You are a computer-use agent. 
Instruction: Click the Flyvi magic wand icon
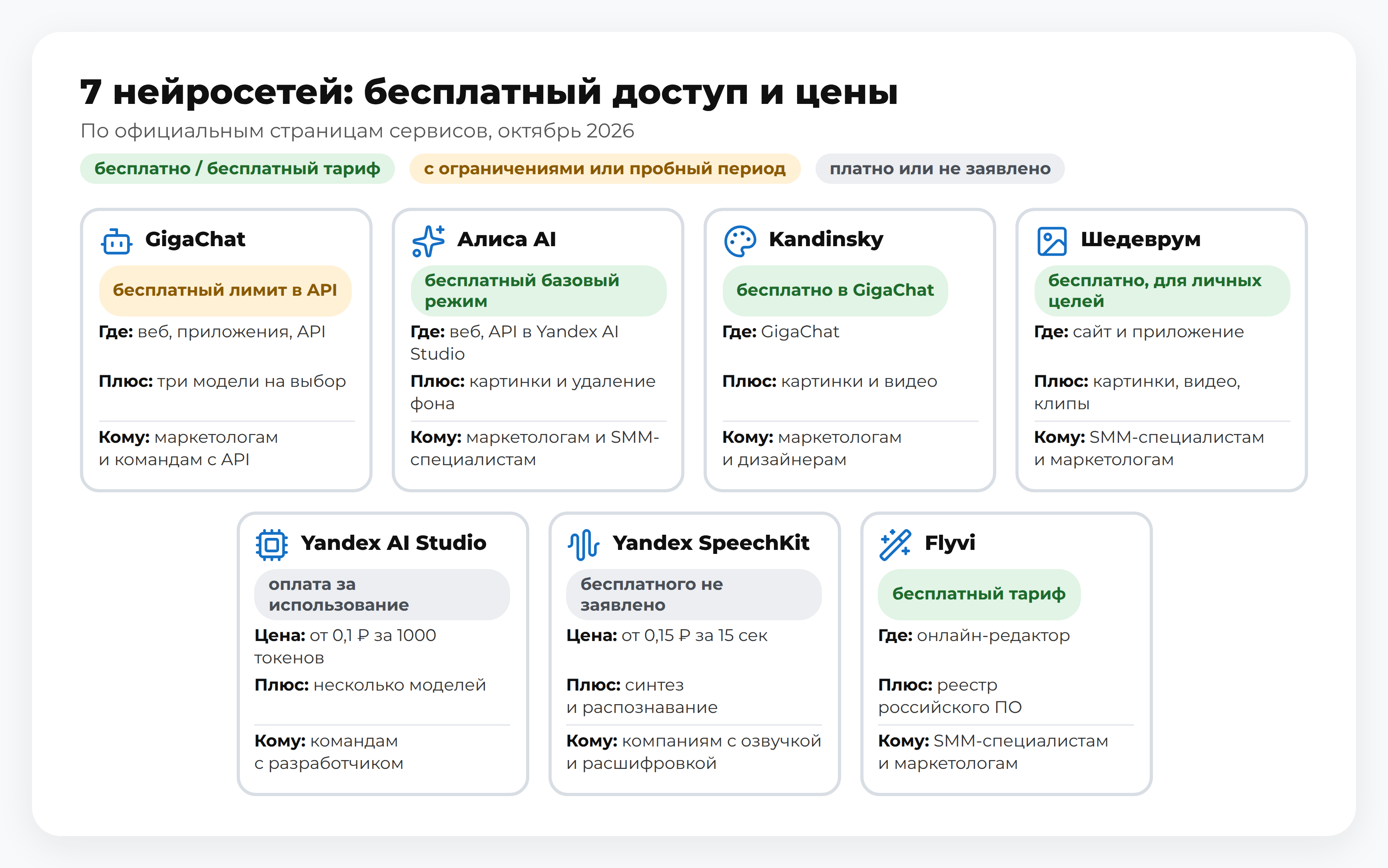(x=895, y=545)
